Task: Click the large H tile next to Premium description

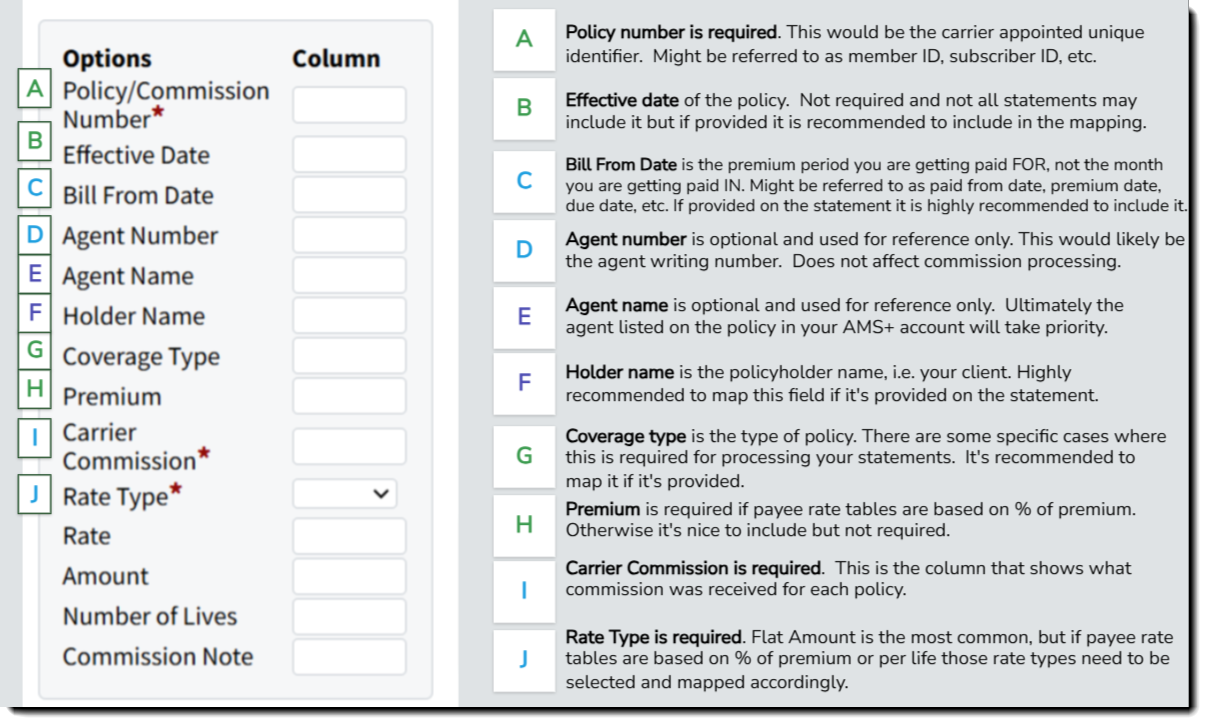Action: [x=524, y=524]
